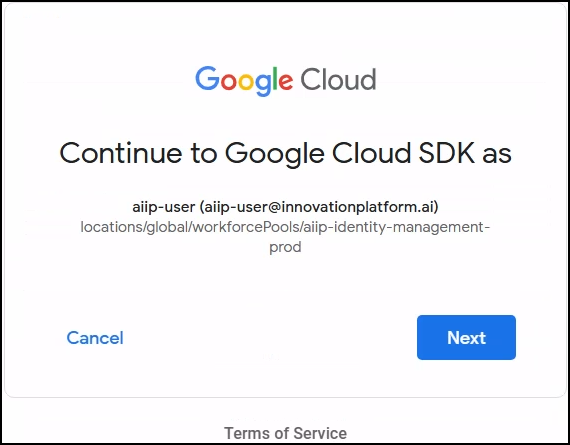Viewport: 570px width, 445px height.
Task: Click the aiip-user@innovationplatform.ai email address
Action: click(x=319, y=207)
